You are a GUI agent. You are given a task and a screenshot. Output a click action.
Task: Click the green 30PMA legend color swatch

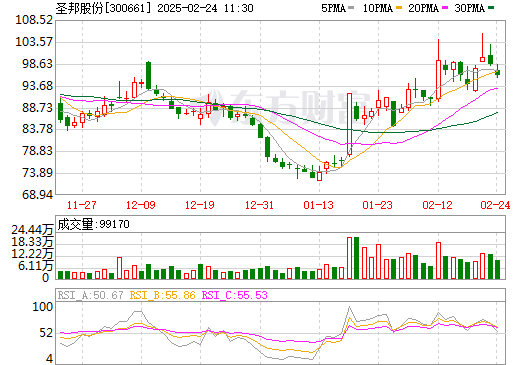[491, 8]
